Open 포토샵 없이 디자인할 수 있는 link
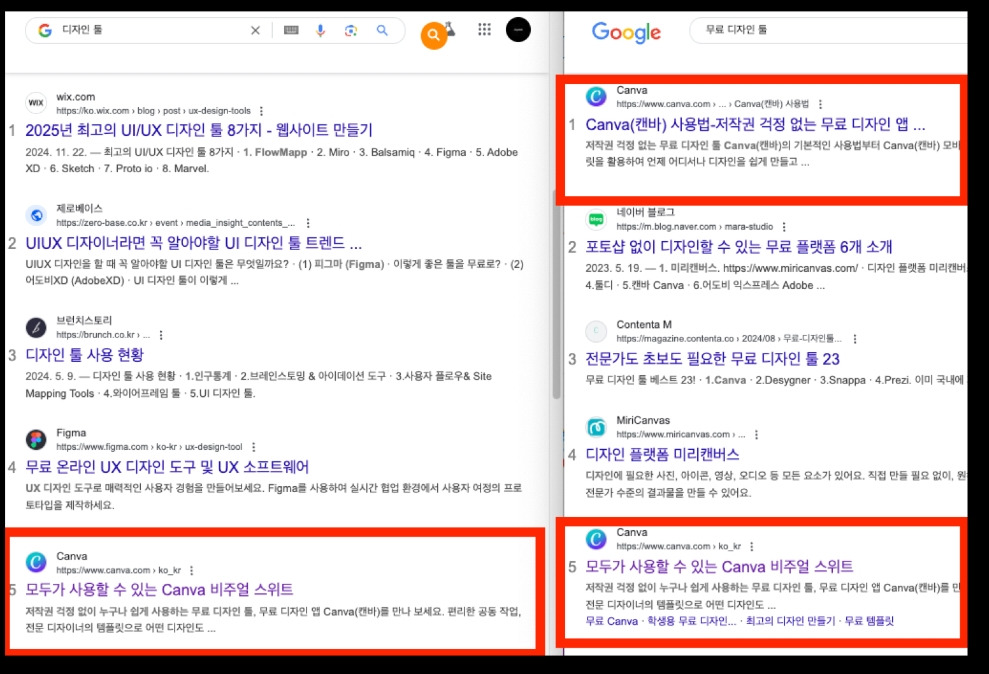Viewport: 989px width, 674px height. [x=739, y=247]
